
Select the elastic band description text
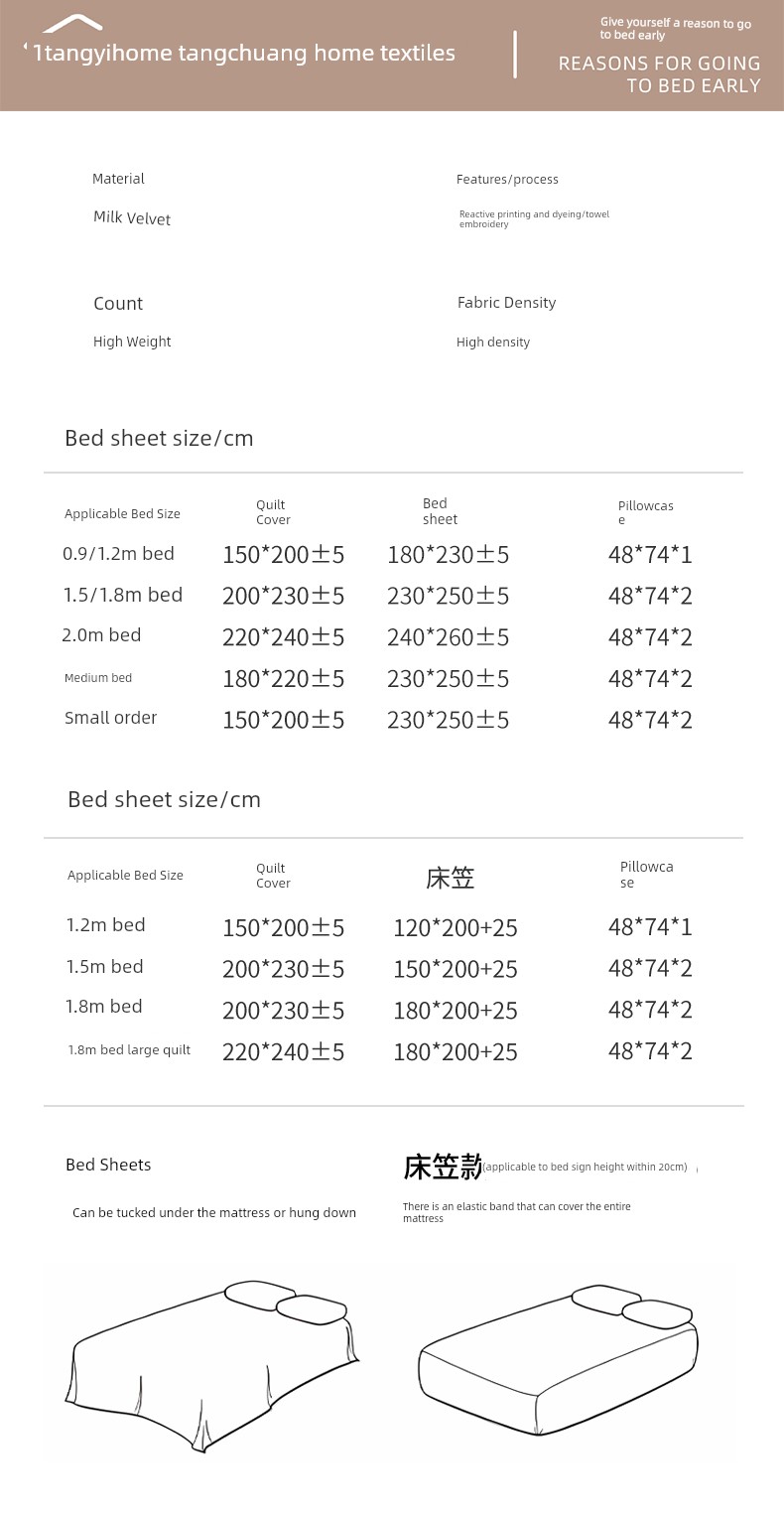point(516,1212)
